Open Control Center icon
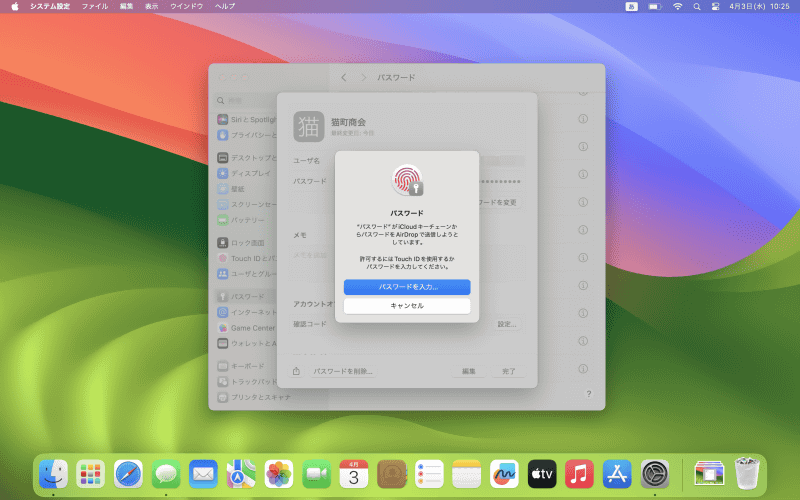Viewport: 800px width, 500px height. pyautogui.click(x=715, y=6)
